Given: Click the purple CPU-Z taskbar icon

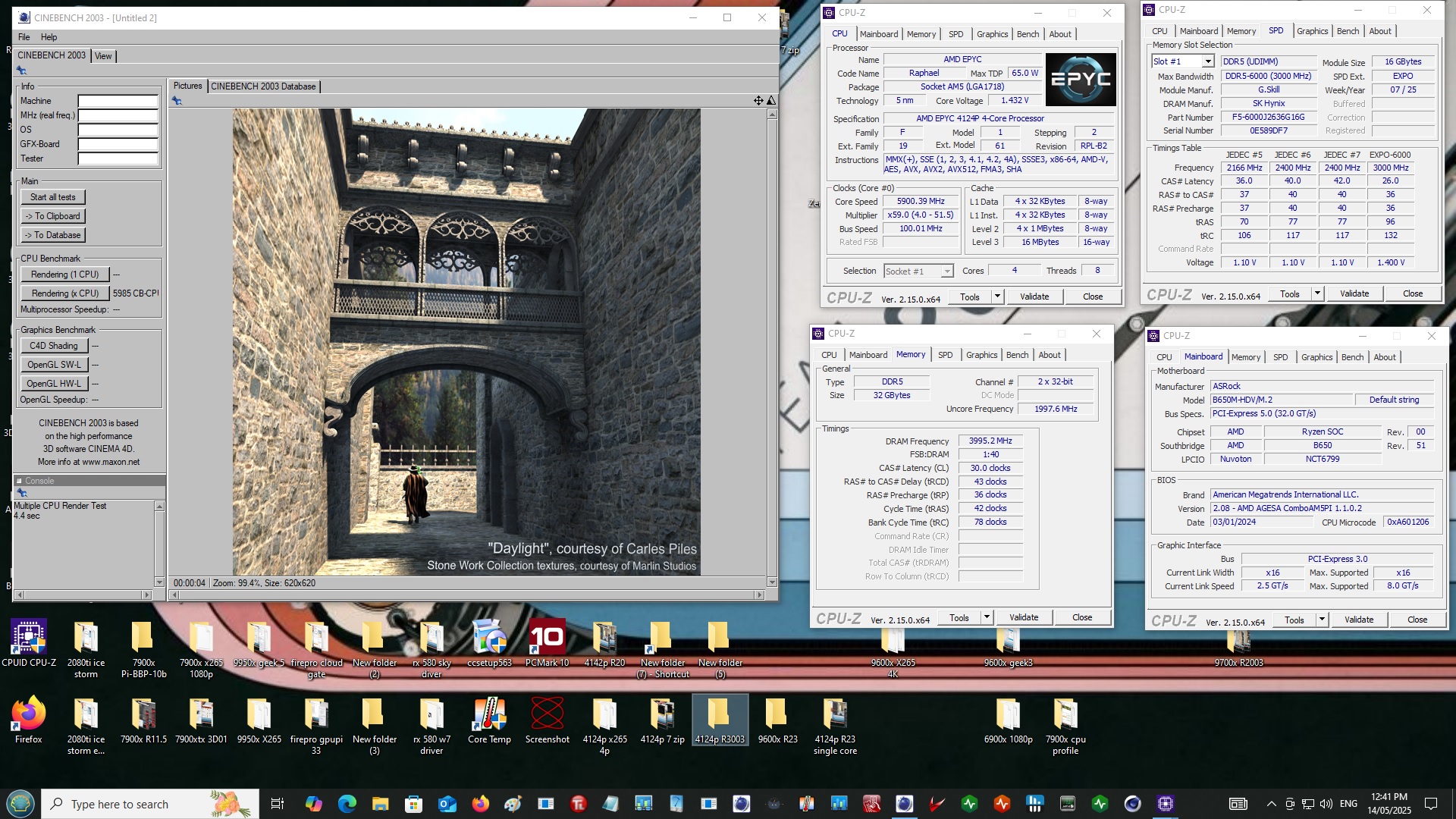Looking at the screenshot, I should point(1166,804).
